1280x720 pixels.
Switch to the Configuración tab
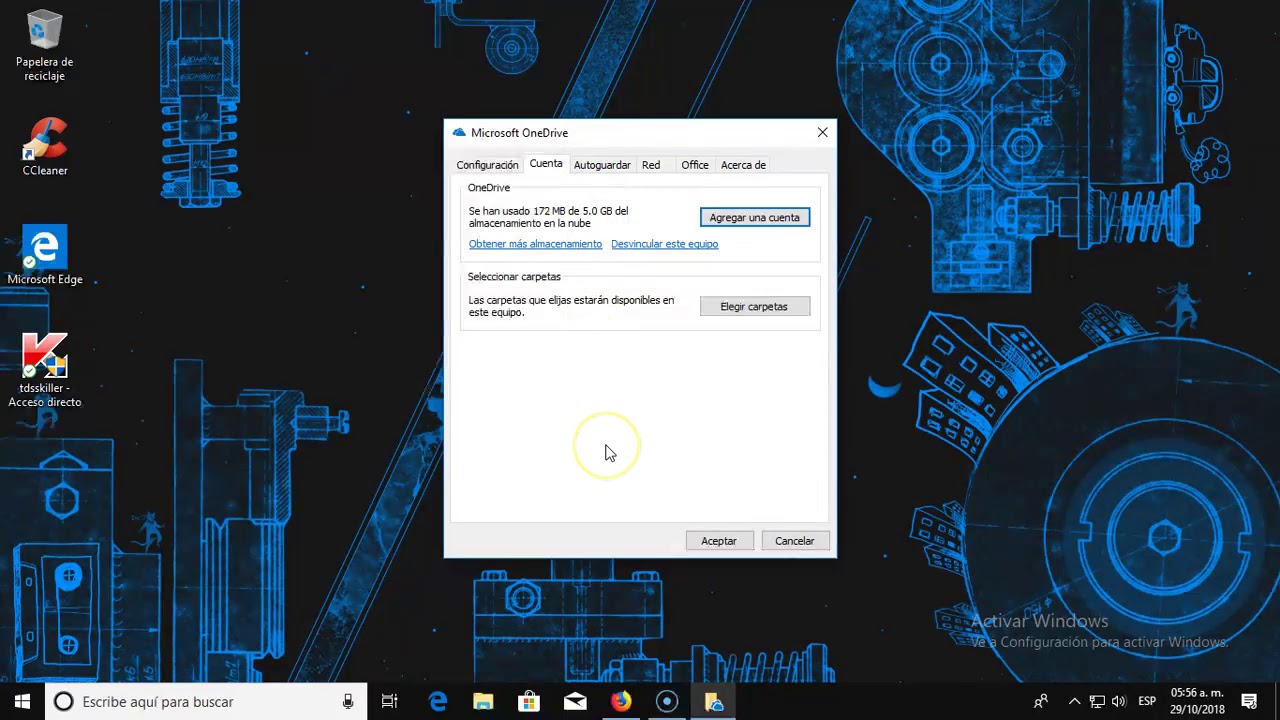[x=487, y=165]
